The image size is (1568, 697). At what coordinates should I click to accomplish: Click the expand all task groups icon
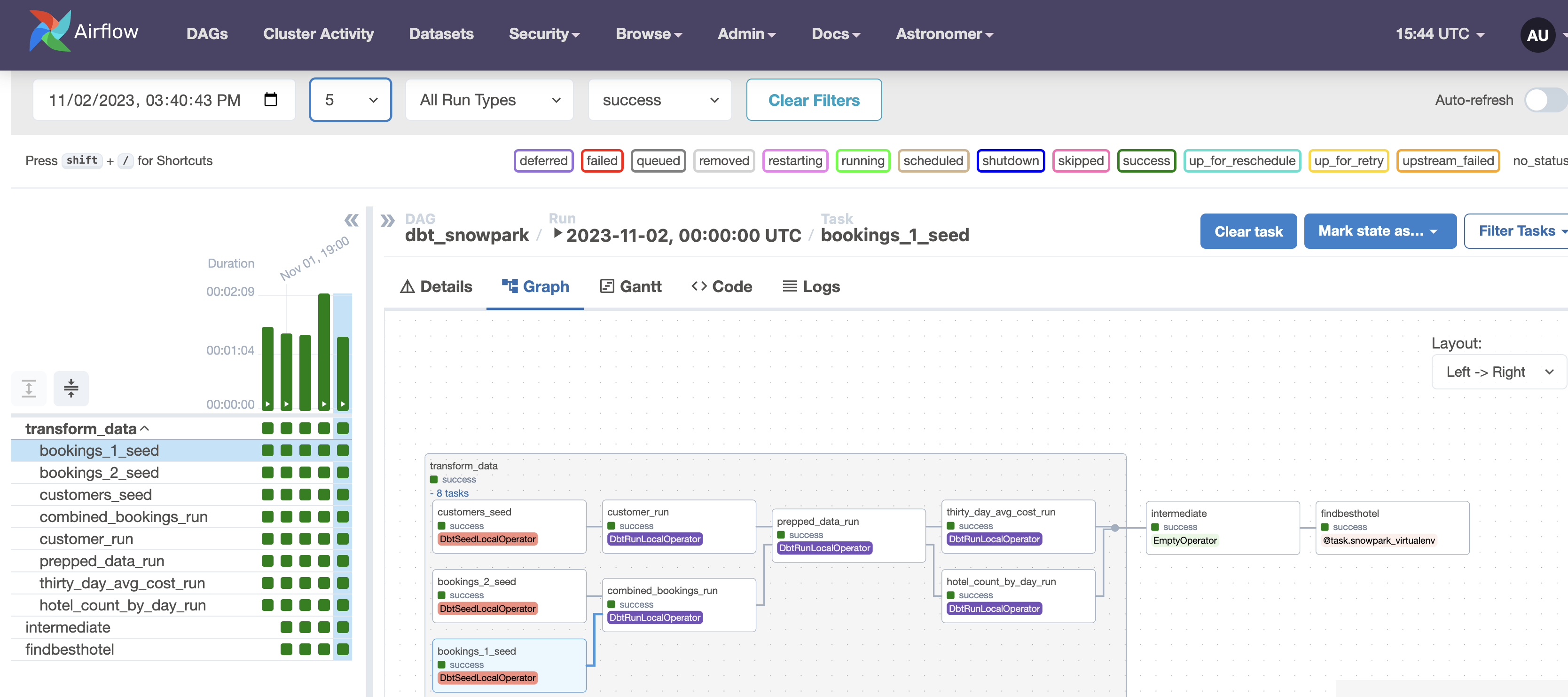29,388
